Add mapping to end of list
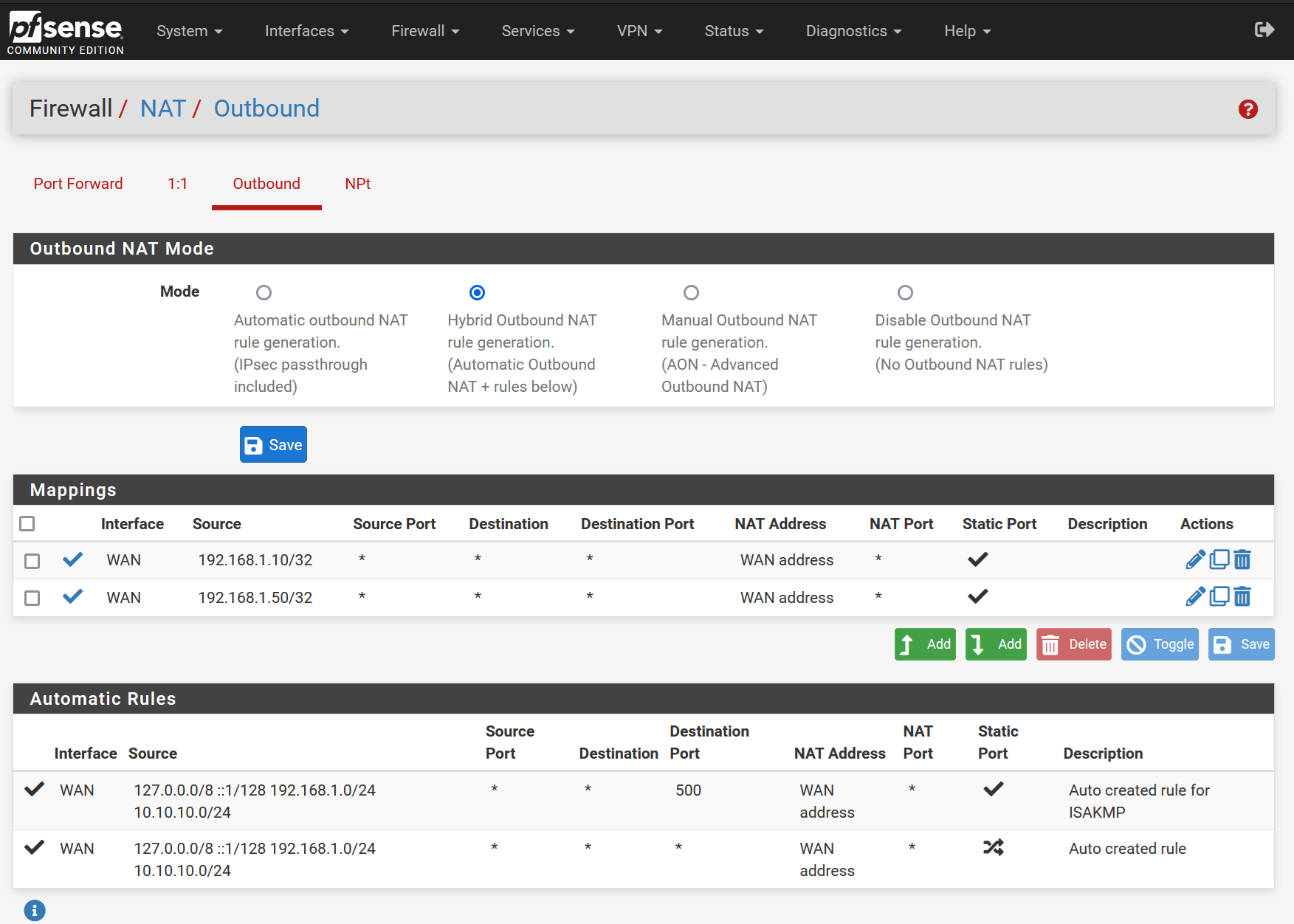This screenshot has height=924, width=1294. pos(996,644)
